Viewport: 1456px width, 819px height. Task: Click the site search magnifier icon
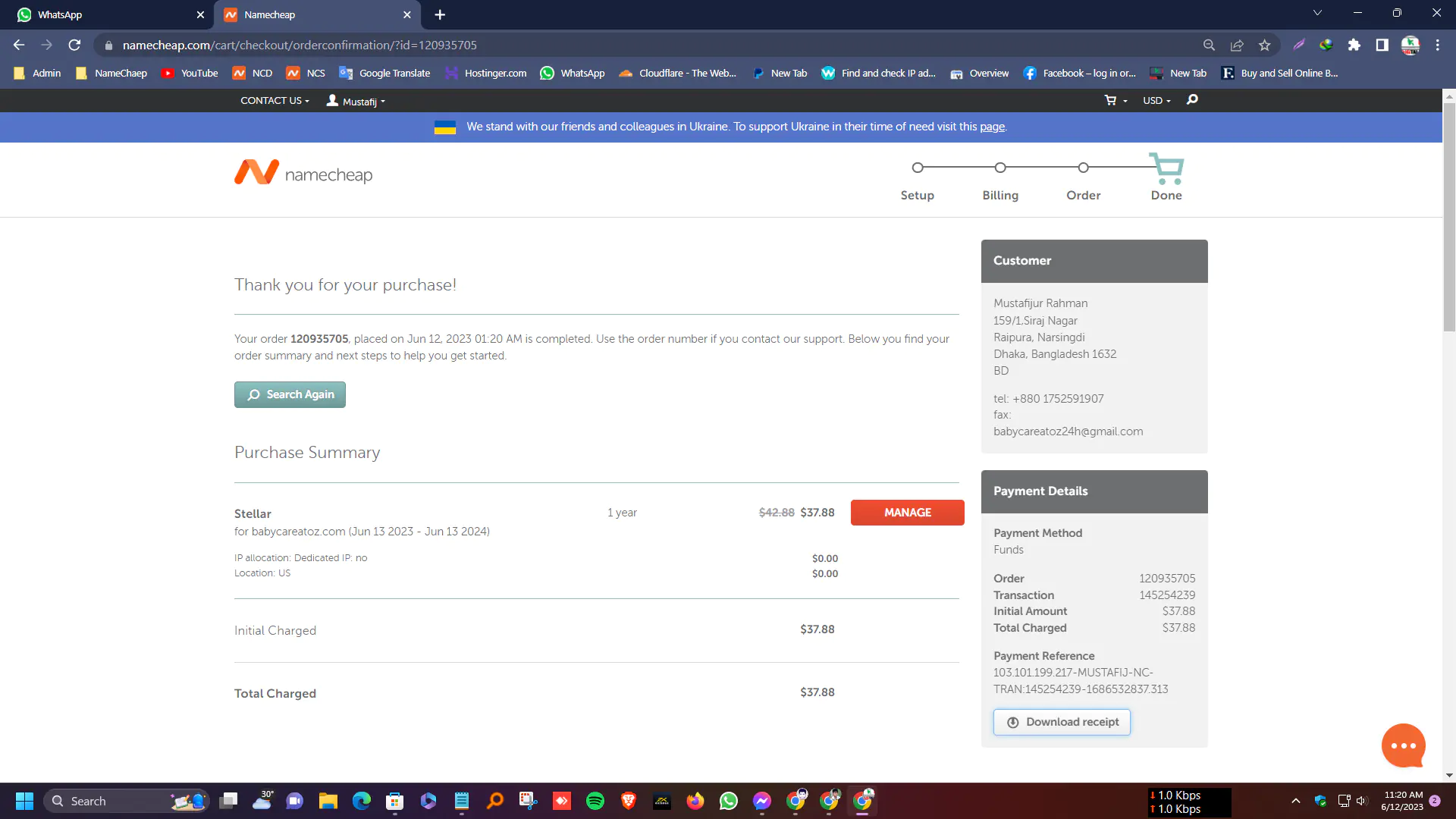point(1192,99)
